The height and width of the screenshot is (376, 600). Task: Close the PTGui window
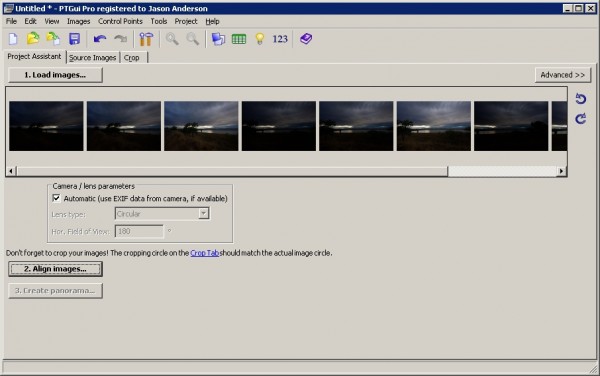pos(591,8)
